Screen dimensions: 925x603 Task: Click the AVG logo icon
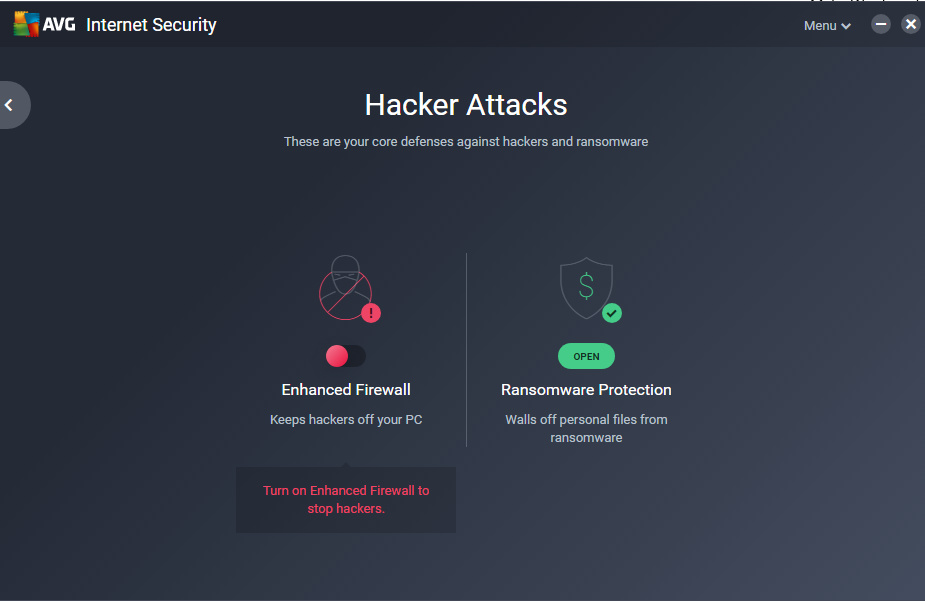(x=27, y=24)
